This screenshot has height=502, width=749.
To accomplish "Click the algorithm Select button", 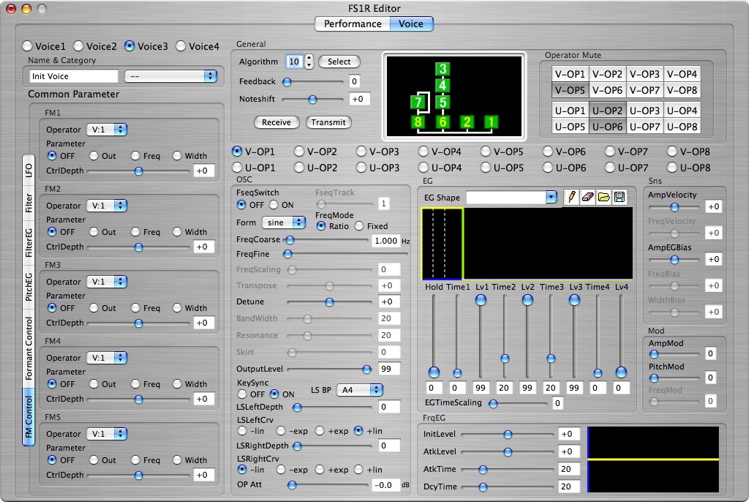I will [x=339, y=62].
